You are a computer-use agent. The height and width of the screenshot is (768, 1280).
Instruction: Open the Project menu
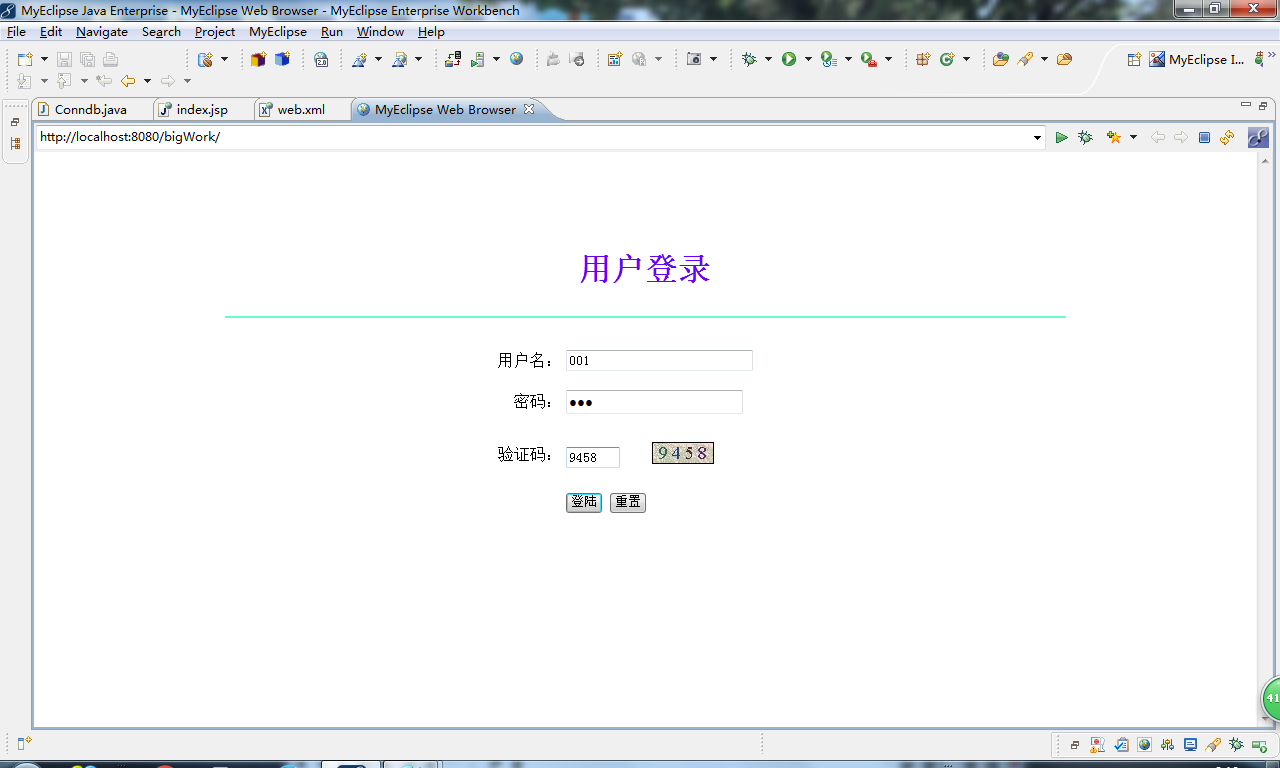pyautogui.click(x=215, y=32)
